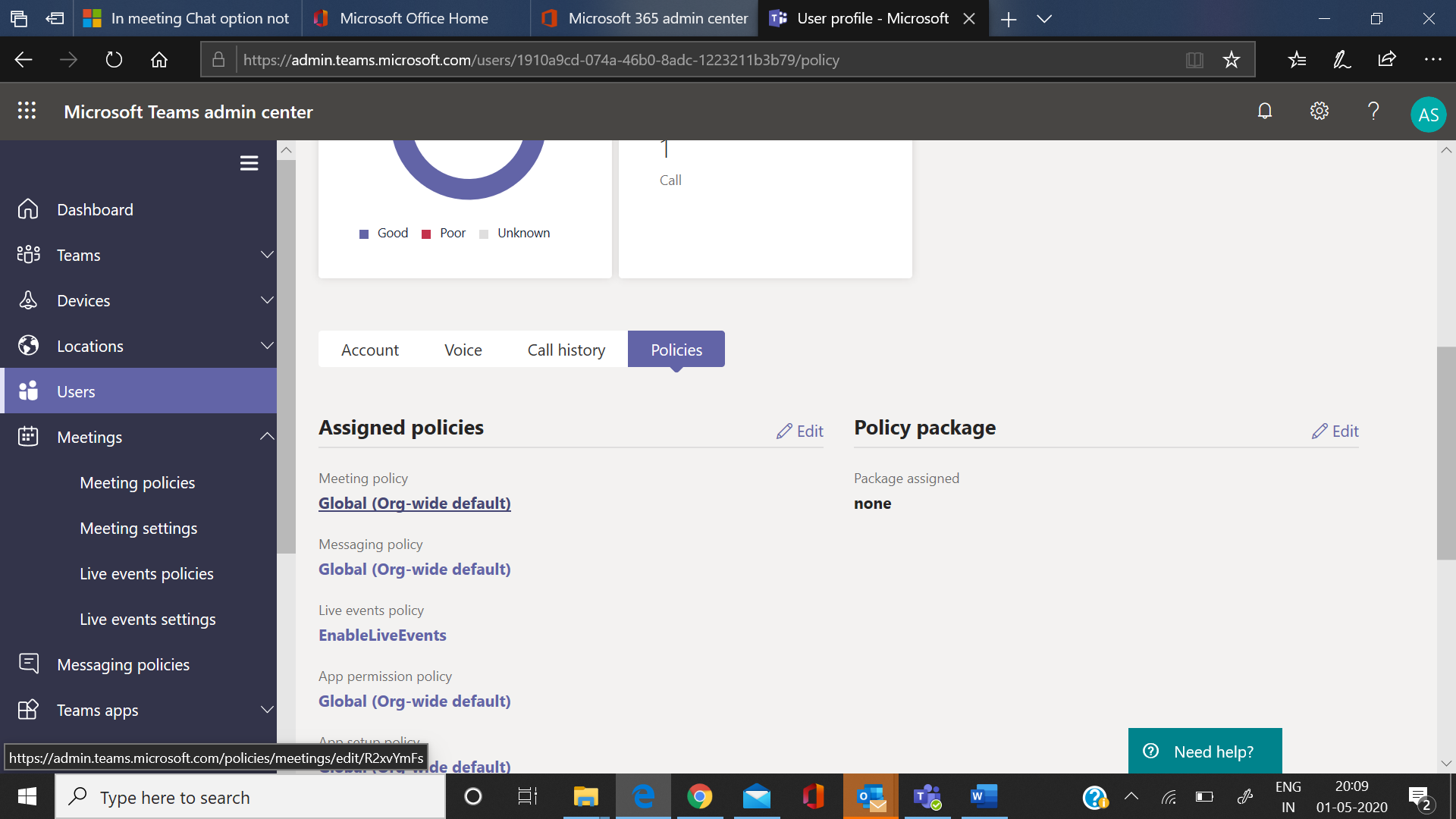The width and height of the screenshot is (1456, 819).
Task: Open the settings gear icon
Action: click(x=1319, y=111)
